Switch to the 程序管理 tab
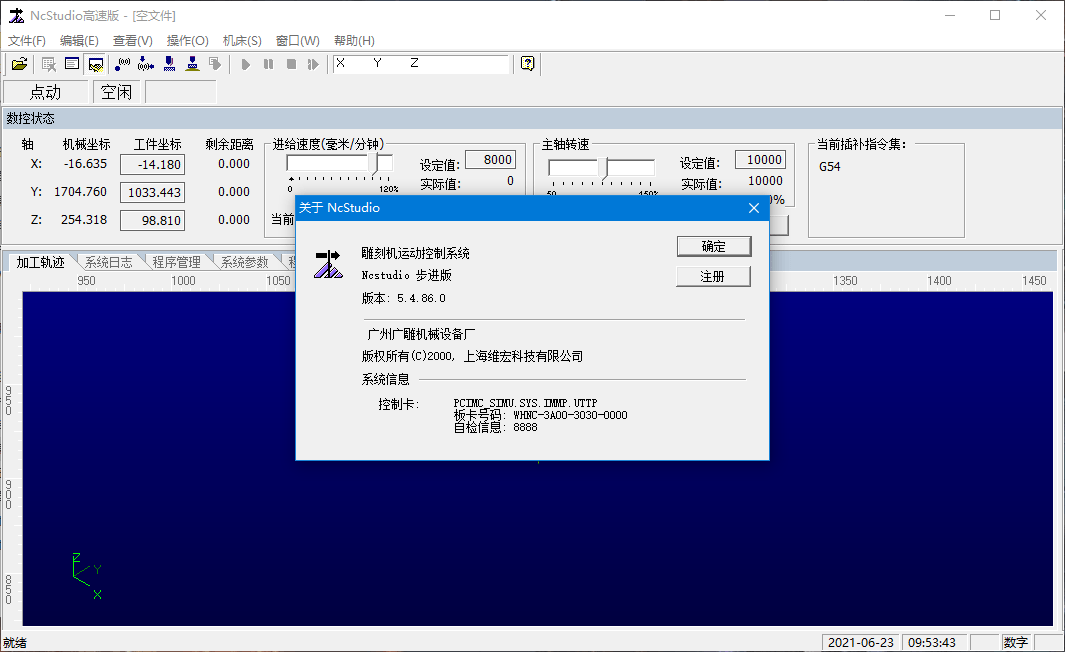The height and width of the screenshot is (652, 1065). coord(177,262)
